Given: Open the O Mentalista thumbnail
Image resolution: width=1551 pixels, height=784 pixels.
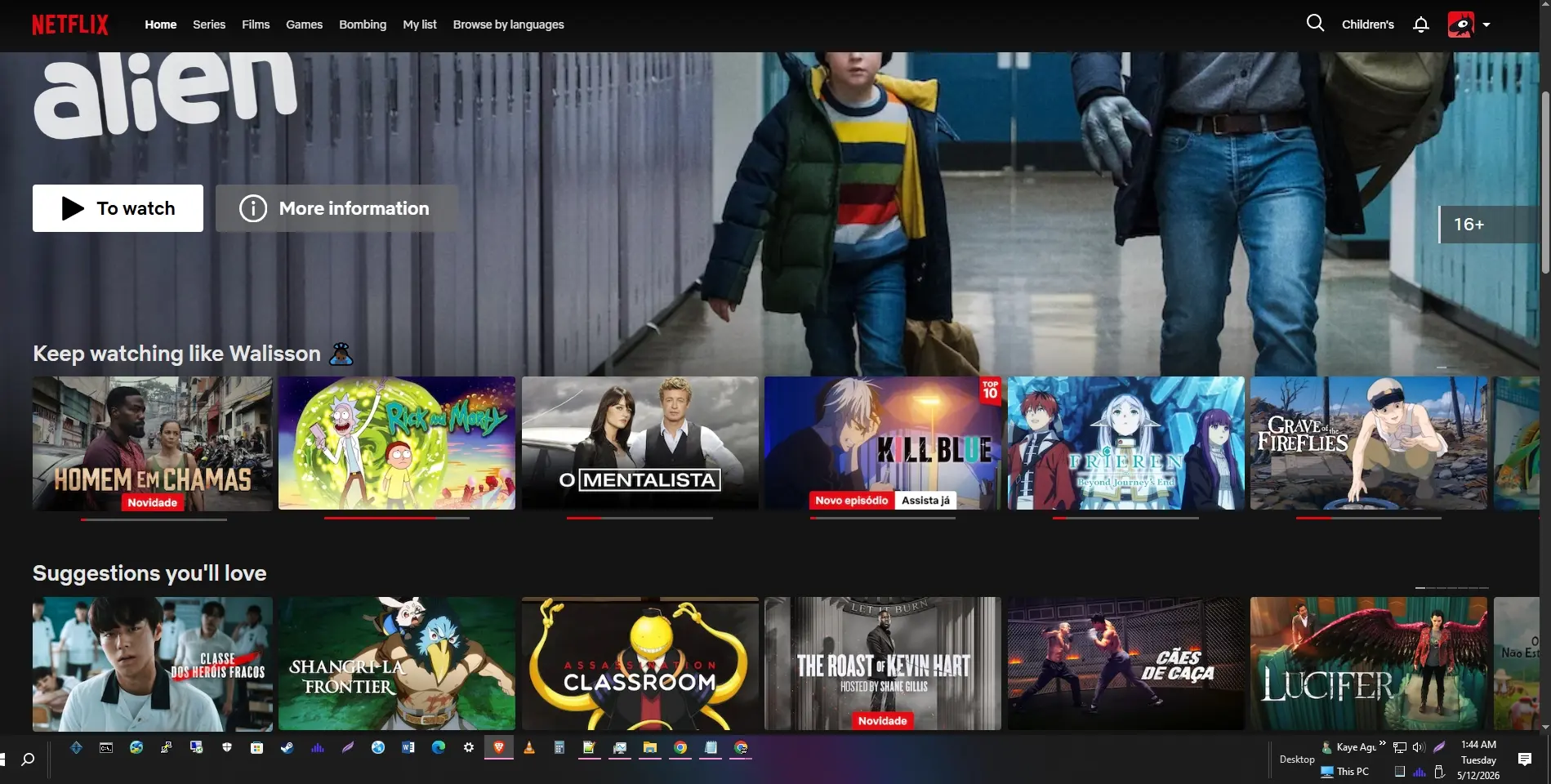Looking at the screenshot, I should pos(640,443).
